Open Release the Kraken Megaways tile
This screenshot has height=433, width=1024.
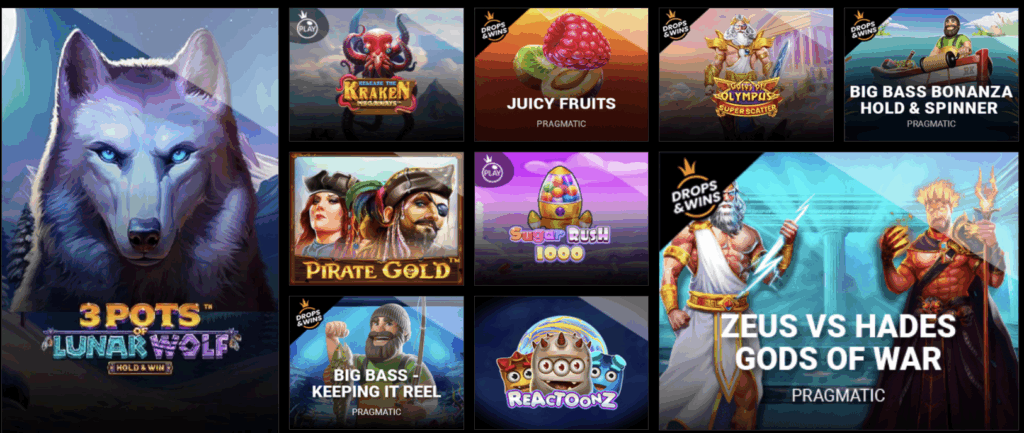pyautogui.click(x=377, y=74)
